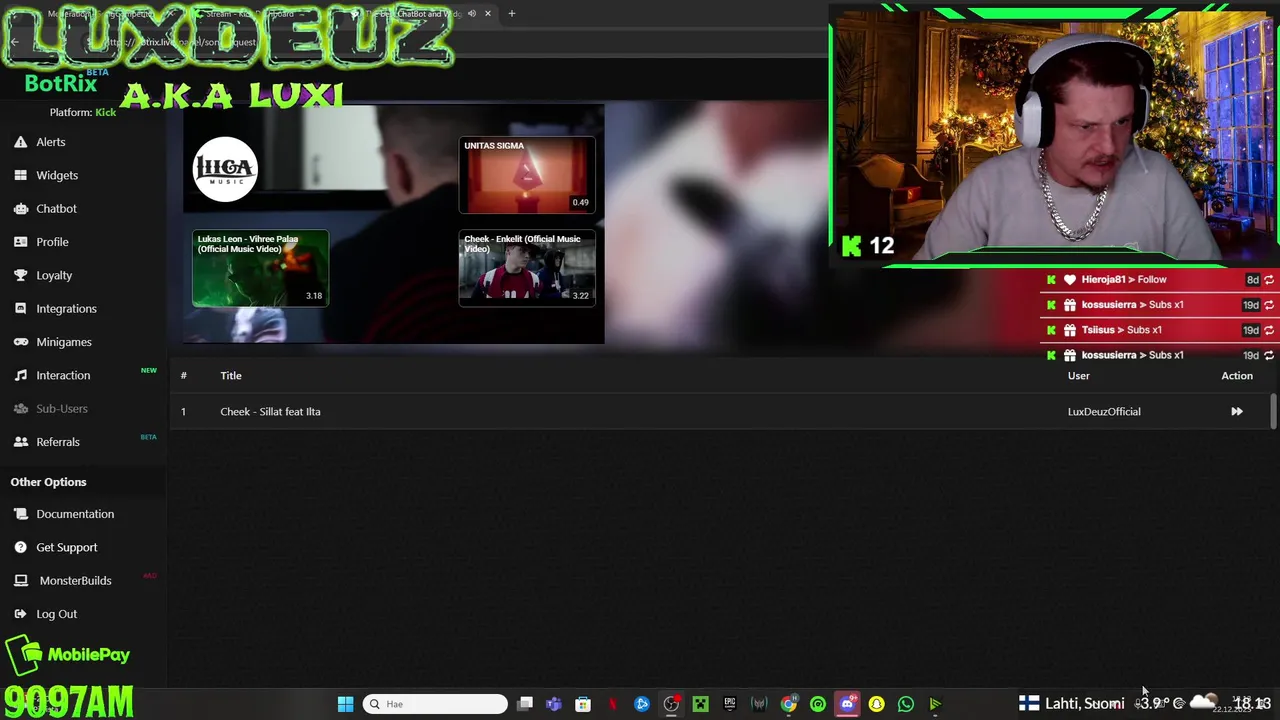Click the Tsiisus > Subs x1 activity entry

1121,330
